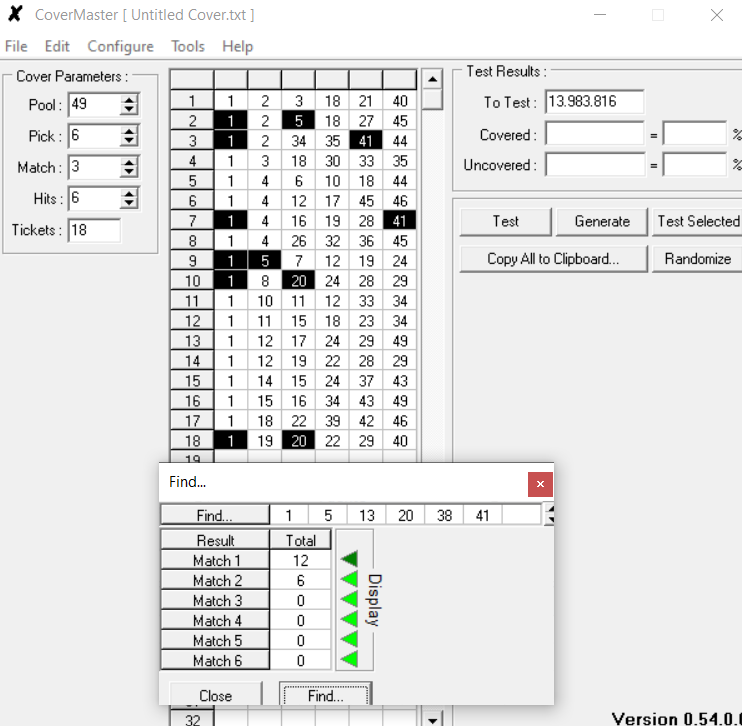Click the Match 1 total value 12
This screenshot has height=726, width=742.
pos(300,560)
